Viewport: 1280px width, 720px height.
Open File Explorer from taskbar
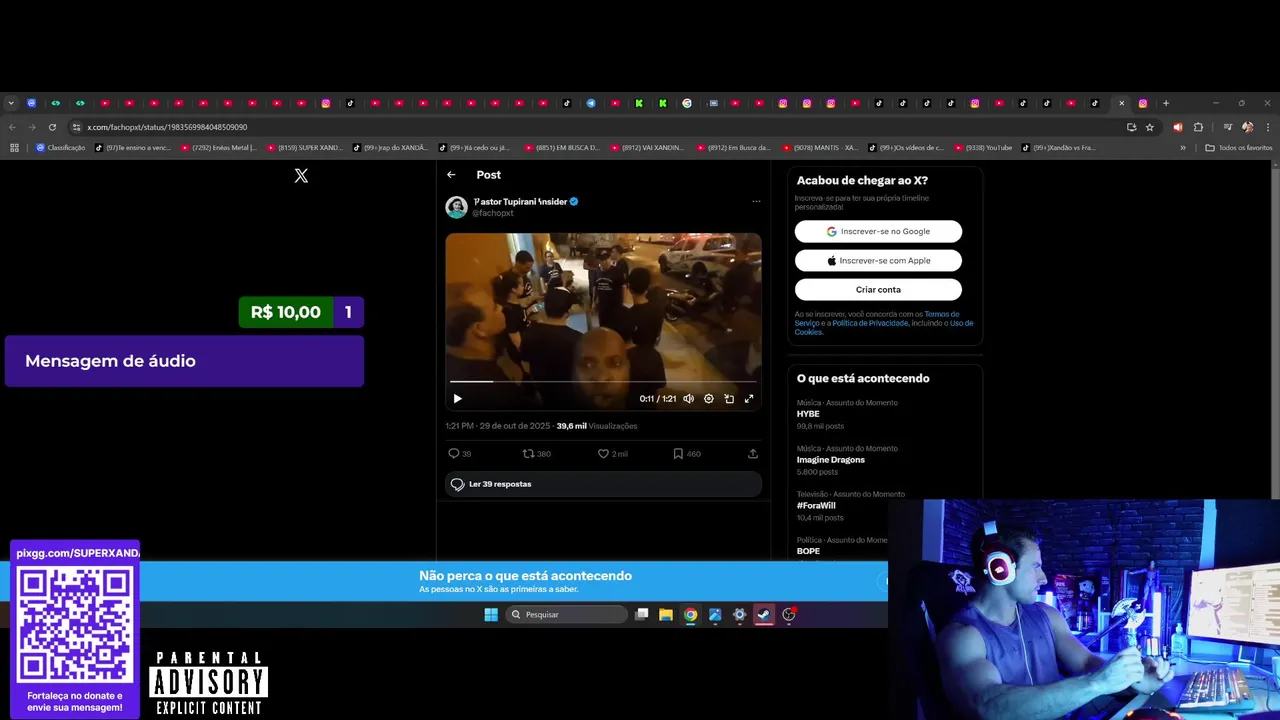tap(666, 614)
